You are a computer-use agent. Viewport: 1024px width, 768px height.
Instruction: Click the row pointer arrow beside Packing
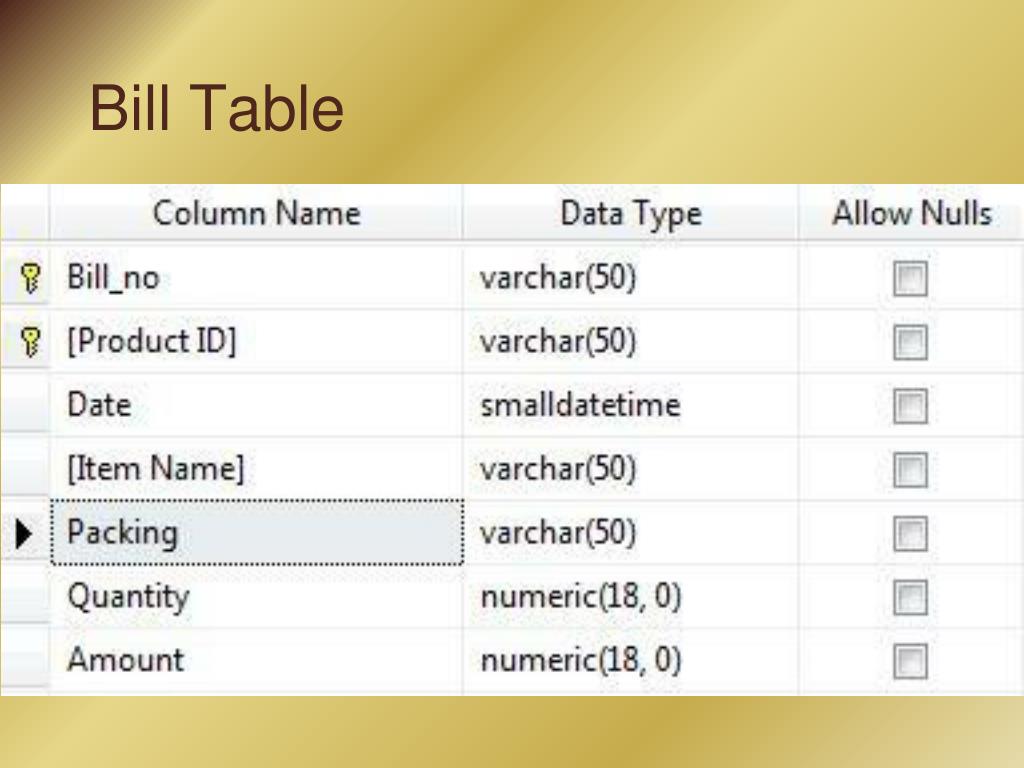[x=24, y=534]
